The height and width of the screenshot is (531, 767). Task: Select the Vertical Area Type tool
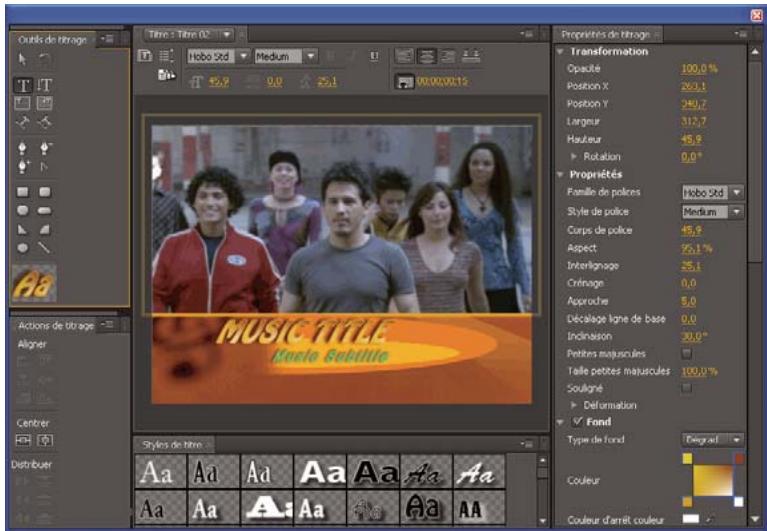(x=45, y=103)
